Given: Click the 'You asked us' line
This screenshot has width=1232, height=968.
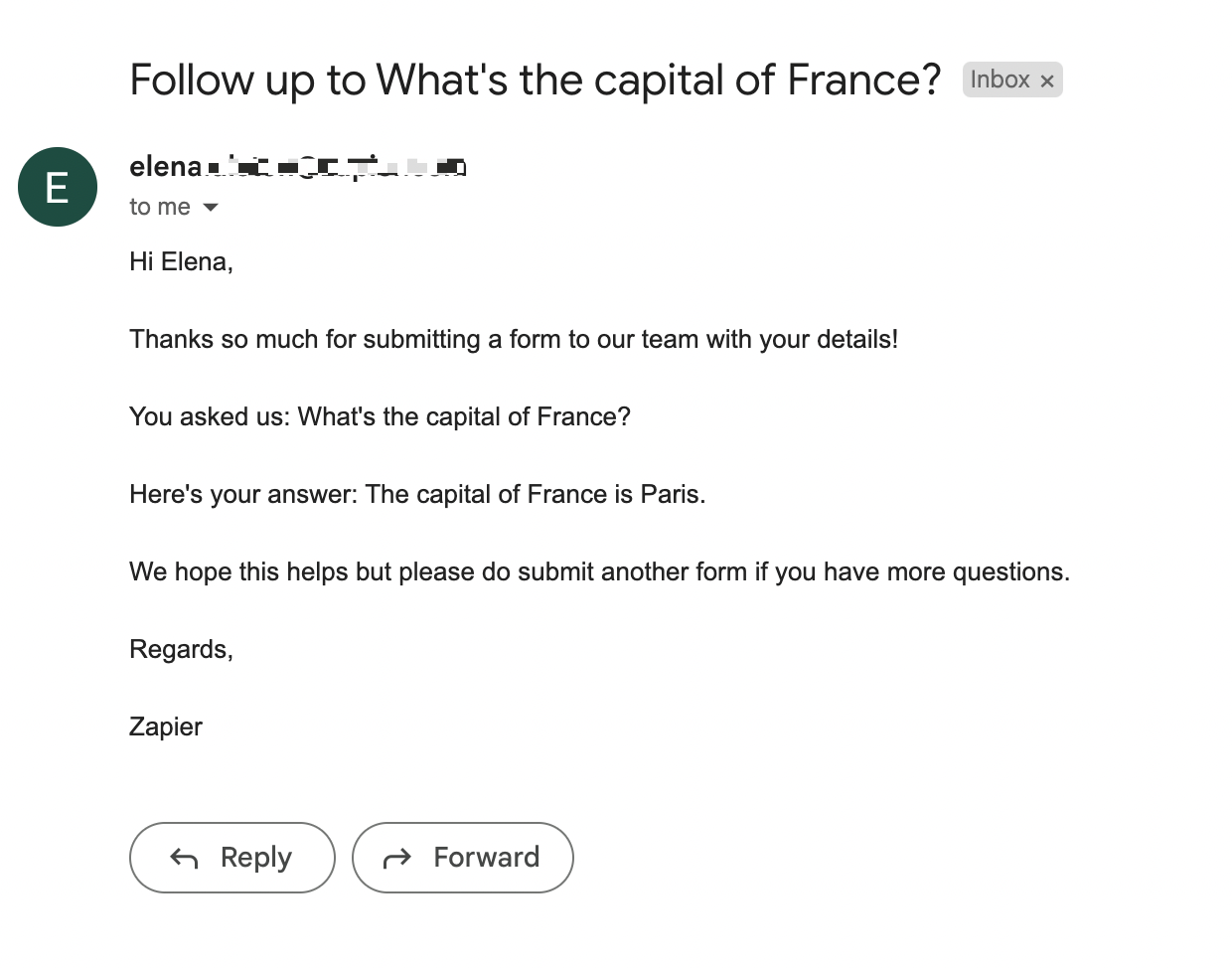Looking at the screenshot, I should [x=380, y=416].
